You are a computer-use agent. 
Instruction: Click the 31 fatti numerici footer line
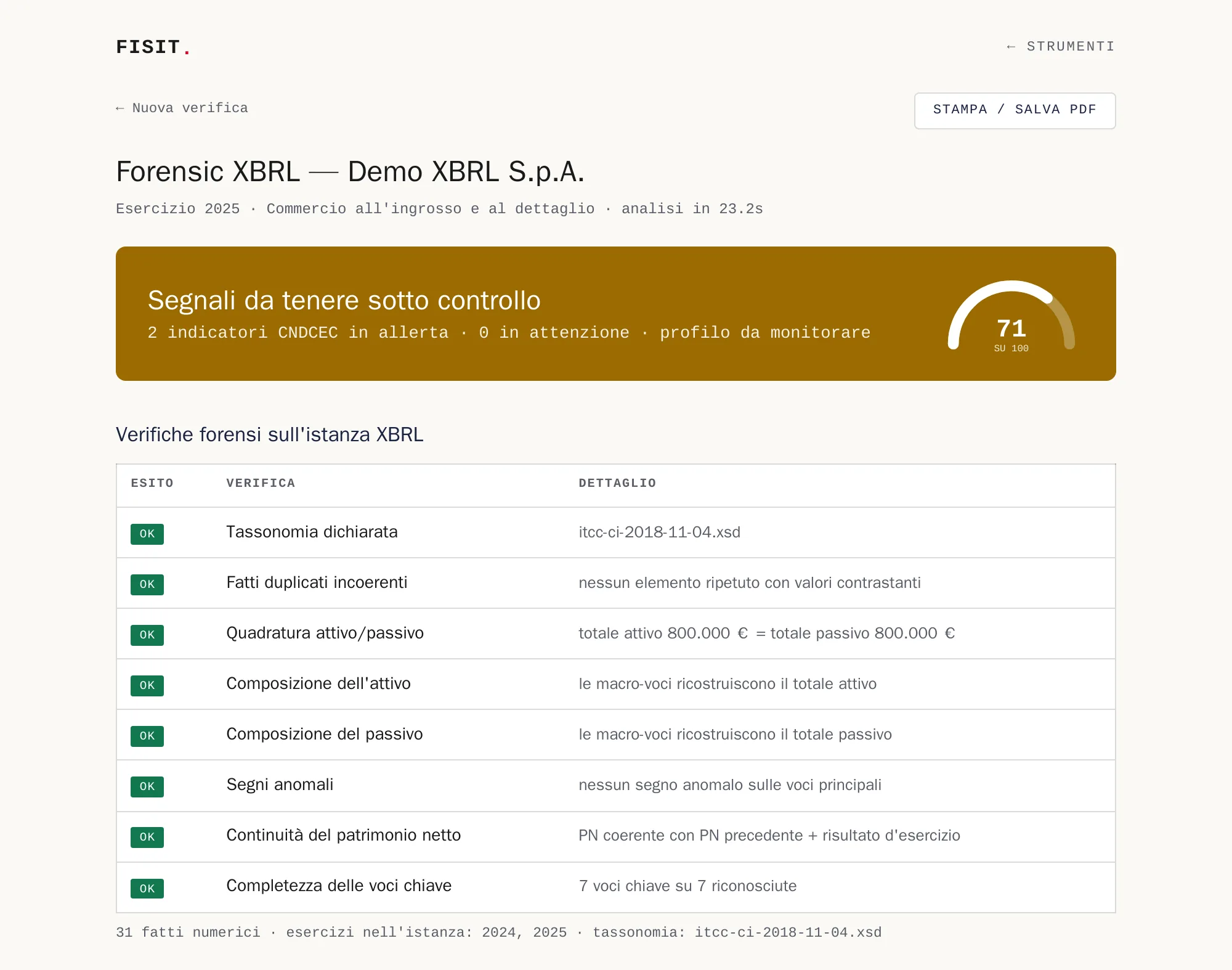(x=498, y=932)
